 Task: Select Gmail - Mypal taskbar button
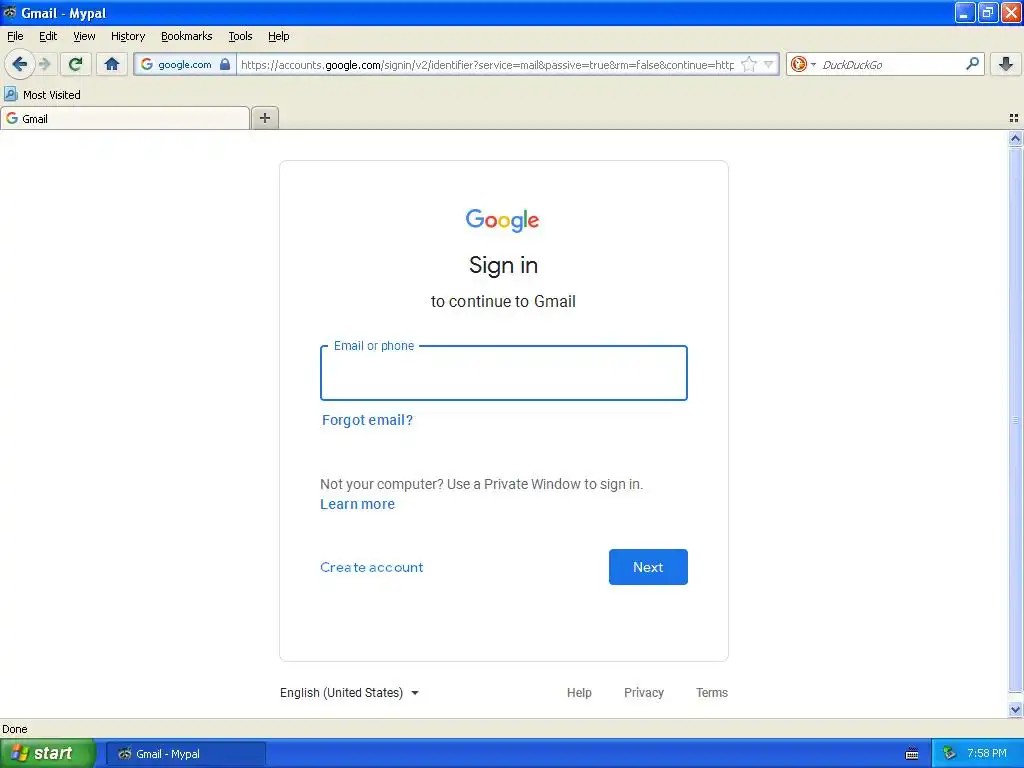pyautogui.click(x=185, y=754)
